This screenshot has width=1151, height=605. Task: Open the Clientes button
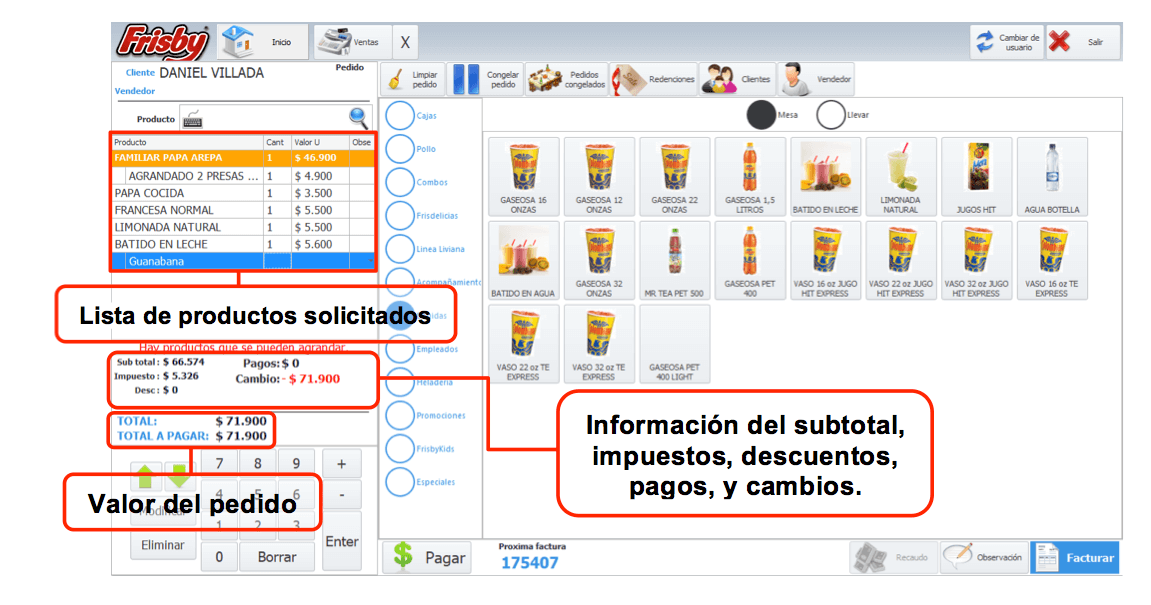point(736,79)
